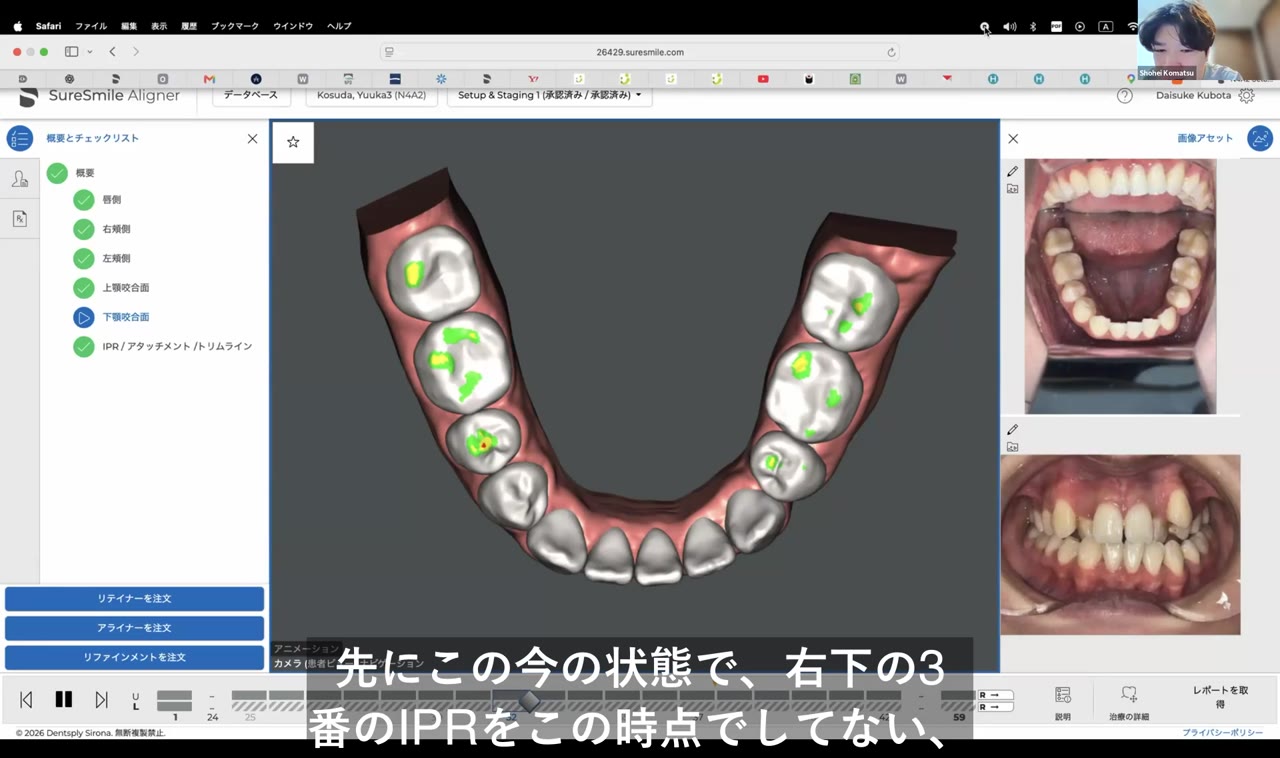Open the Setup & Staging 1 dropdown
Screen dimensions: 1280x758
click(549, 95)
